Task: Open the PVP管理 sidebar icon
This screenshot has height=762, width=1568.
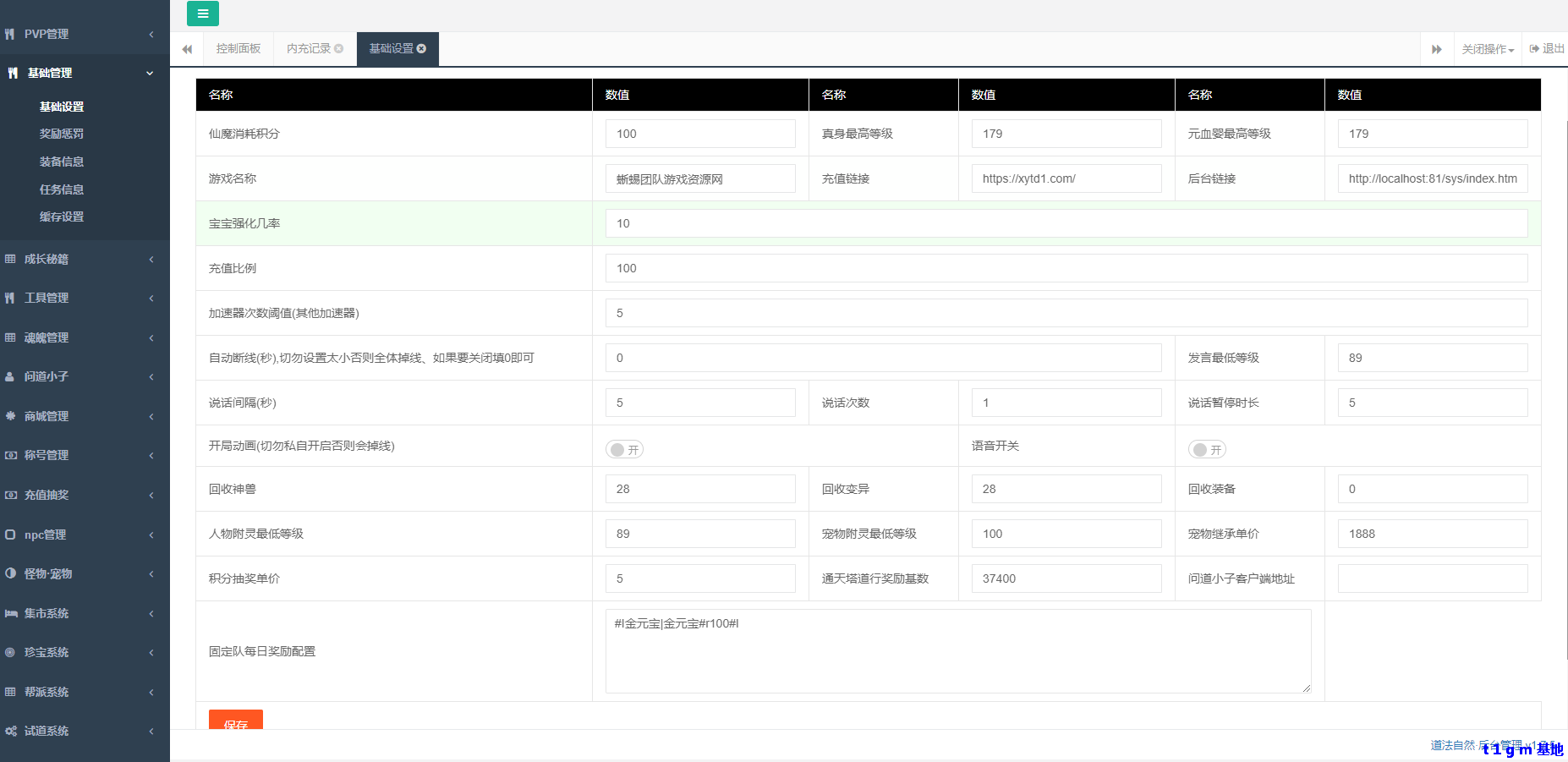Action: click(x=12, y=34)
